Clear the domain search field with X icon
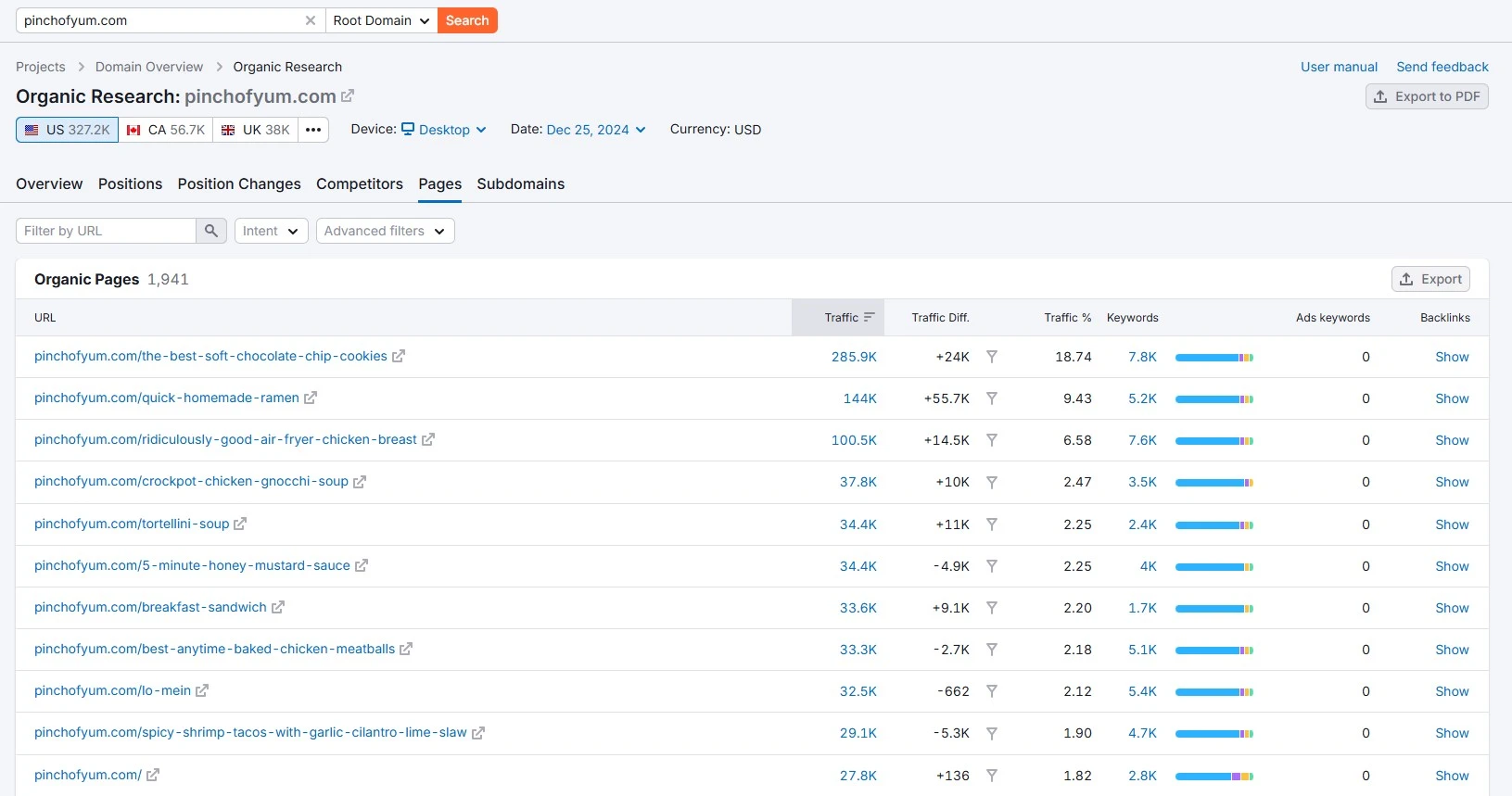This screenshot has height=796, width=1512. point(311,20)
